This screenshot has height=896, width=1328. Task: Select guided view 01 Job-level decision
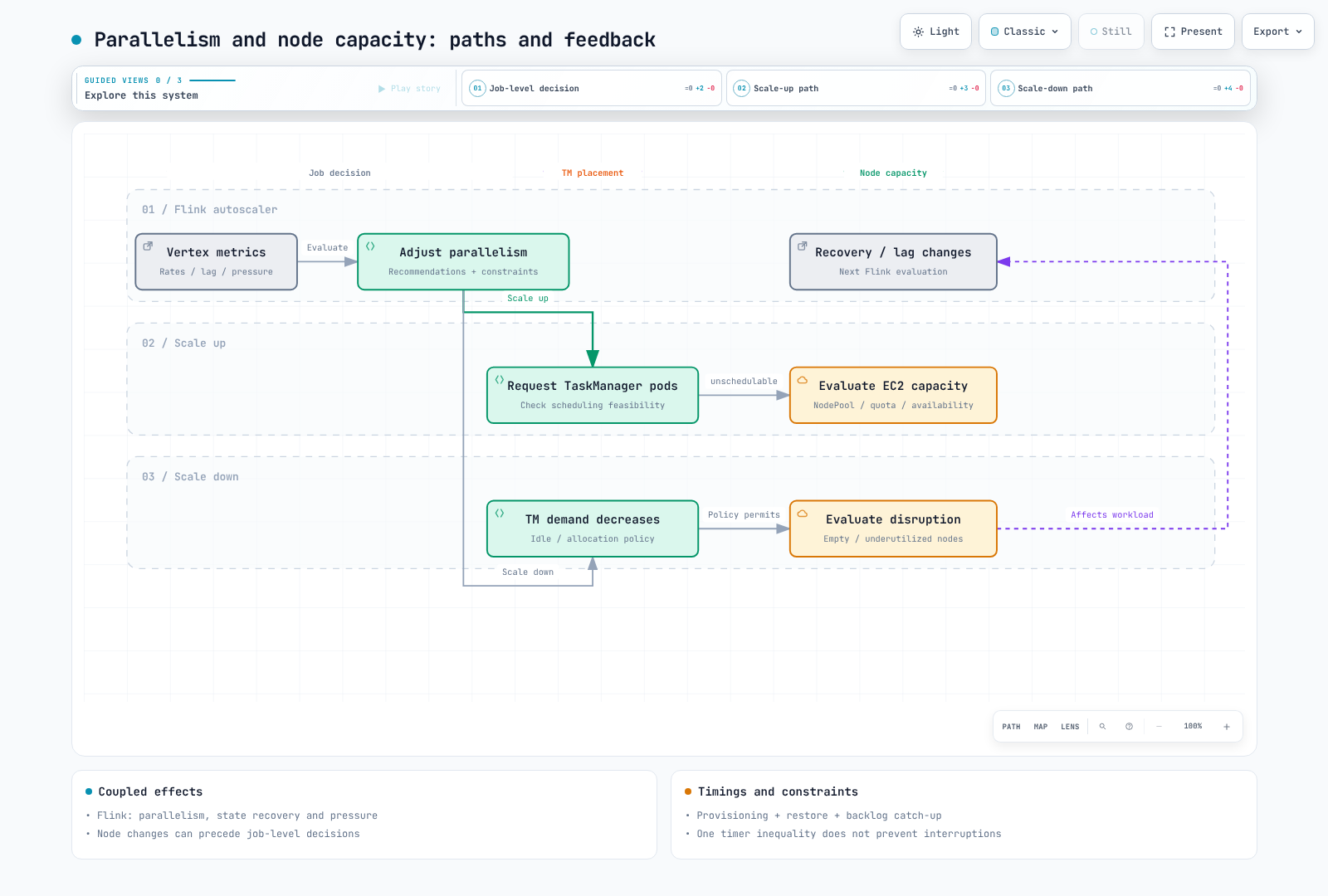(x=592, y=88)
